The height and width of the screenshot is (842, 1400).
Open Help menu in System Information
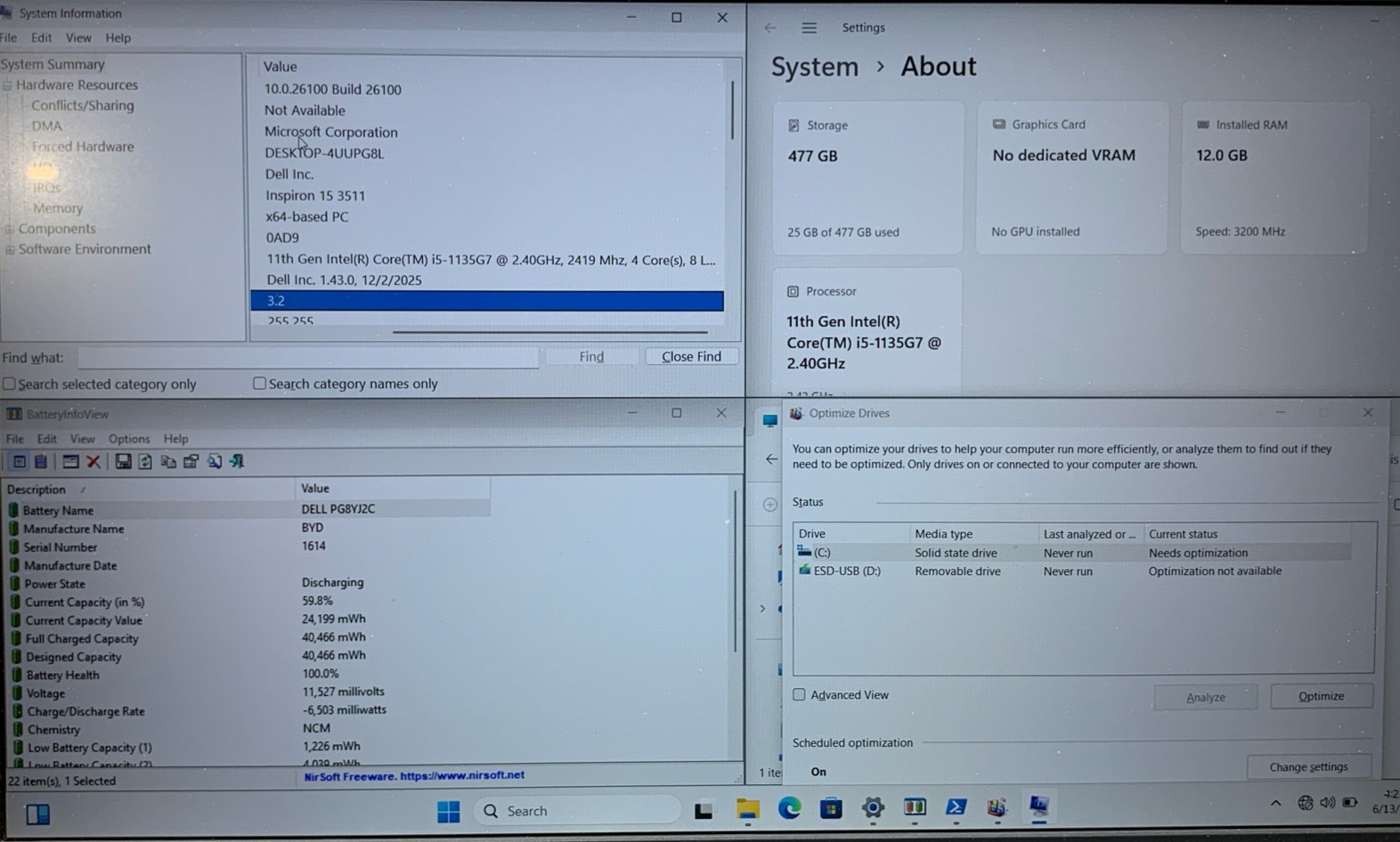point(118,37)
